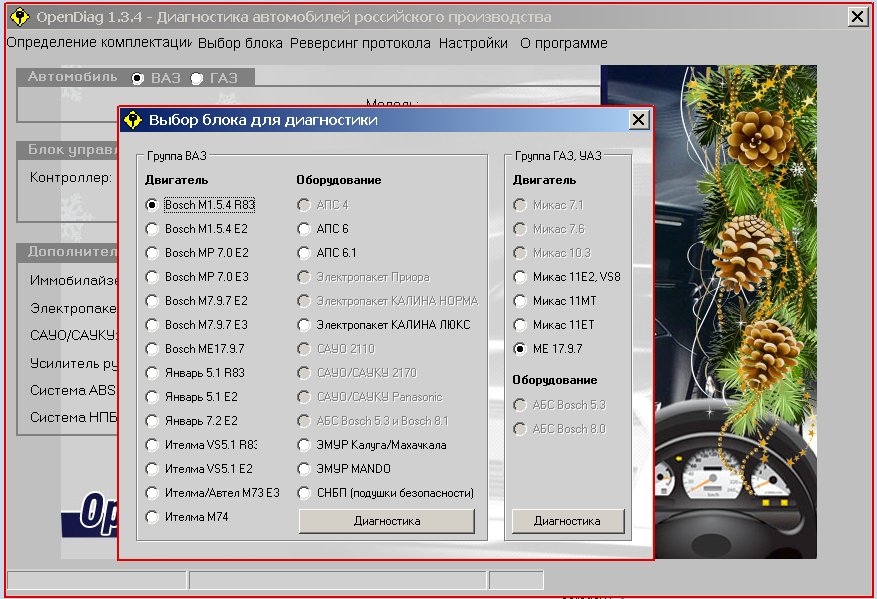This screenshot has width=877, height=599.
Task: Click the dialog's yellow diamond icon
Action: tap(133, 120)
